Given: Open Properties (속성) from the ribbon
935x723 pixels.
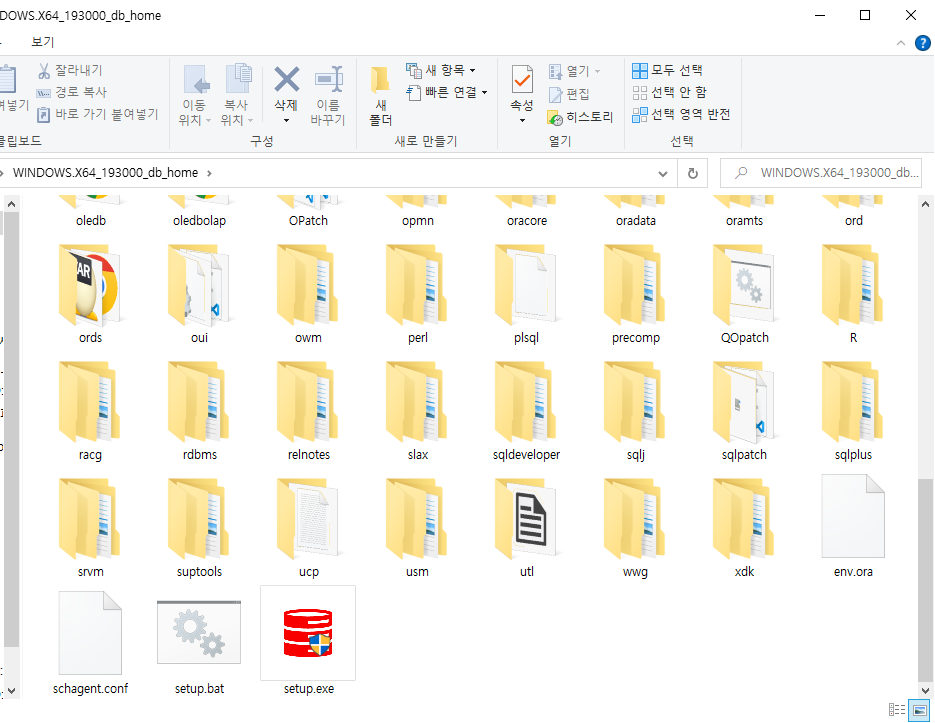Looking at the screenshot, I should click(522, 87).
